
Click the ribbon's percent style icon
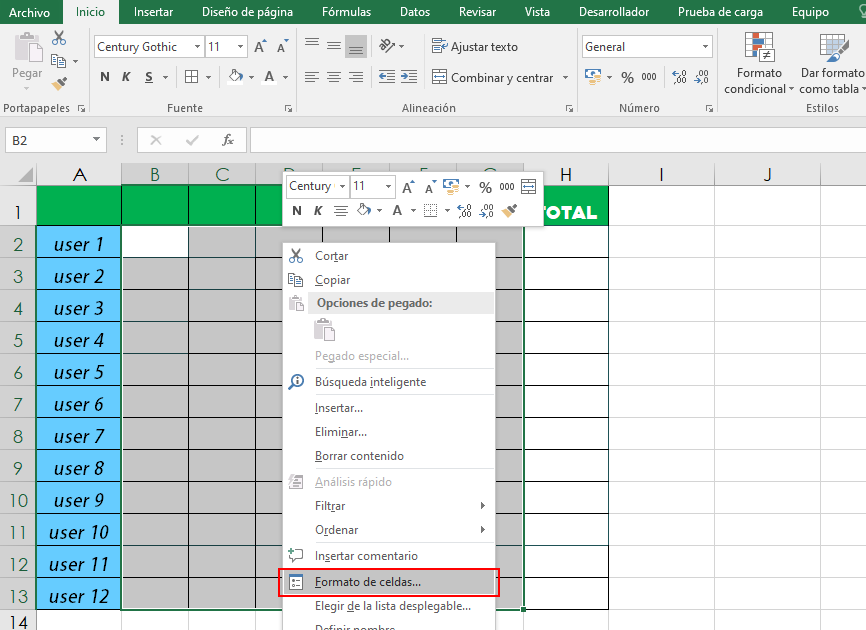click(627, 77)
